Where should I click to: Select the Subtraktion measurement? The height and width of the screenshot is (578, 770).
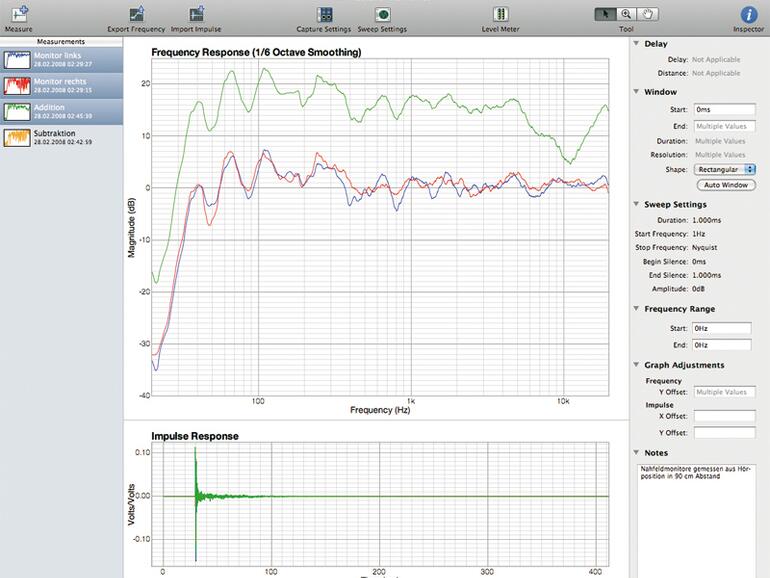(x=62, y=137)
